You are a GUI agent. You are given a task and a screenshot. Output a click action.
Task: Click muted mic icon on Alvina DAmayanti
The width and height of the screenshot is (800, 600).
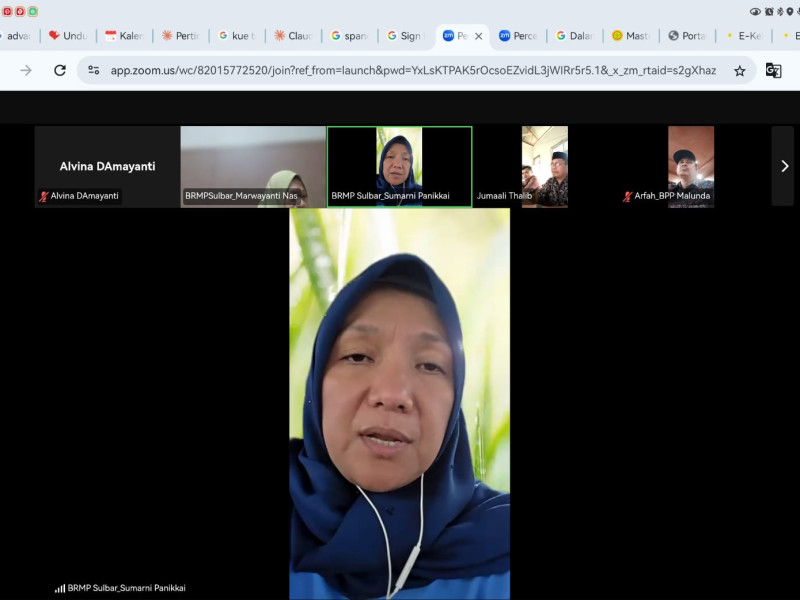pos(44,196)
